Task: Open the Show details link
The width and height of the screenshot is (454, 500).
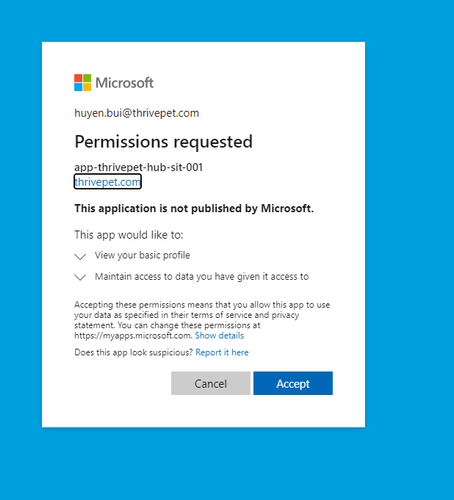Action: coord(219,335)
